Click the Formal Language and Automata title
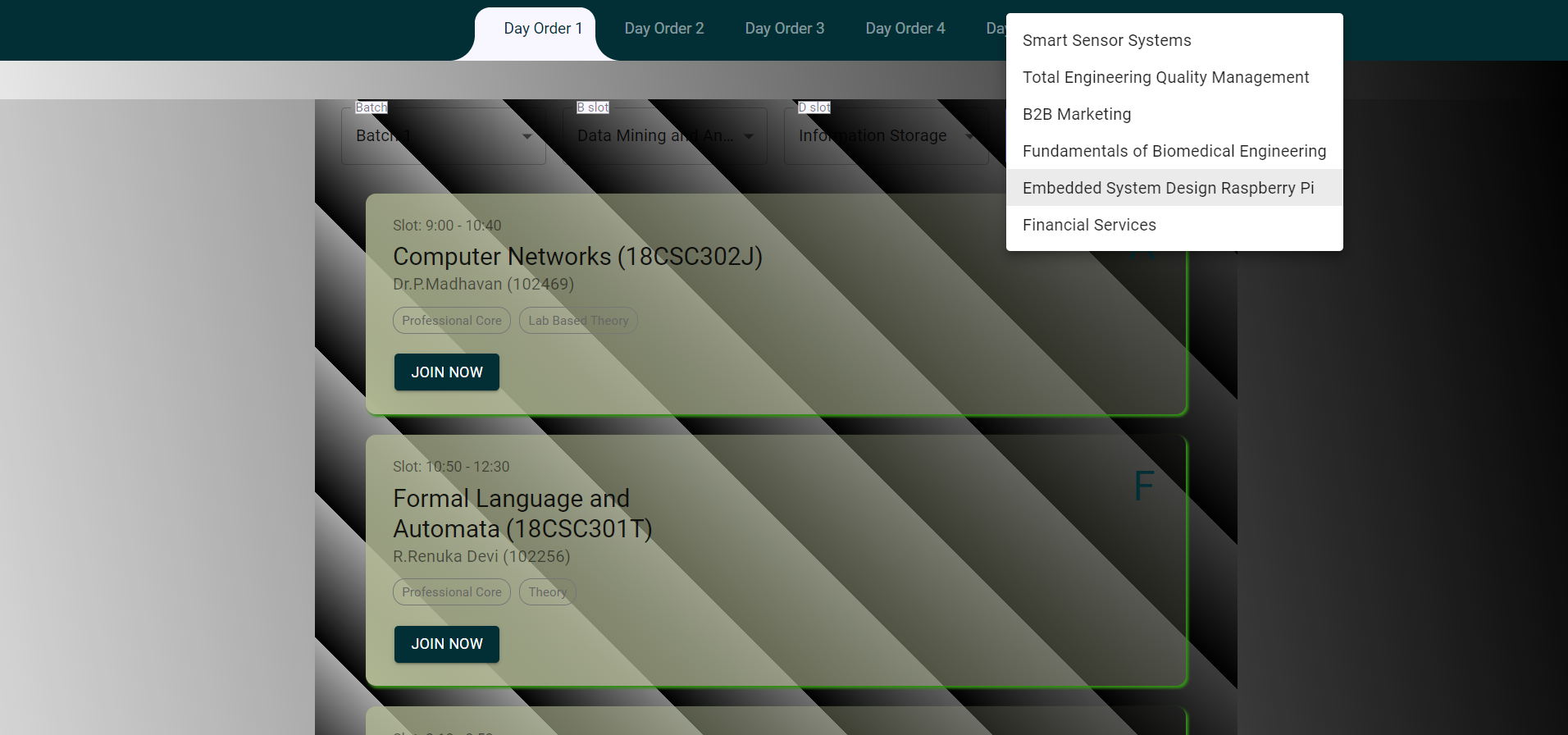The image size is (1568, 735). tap(522, 514)
